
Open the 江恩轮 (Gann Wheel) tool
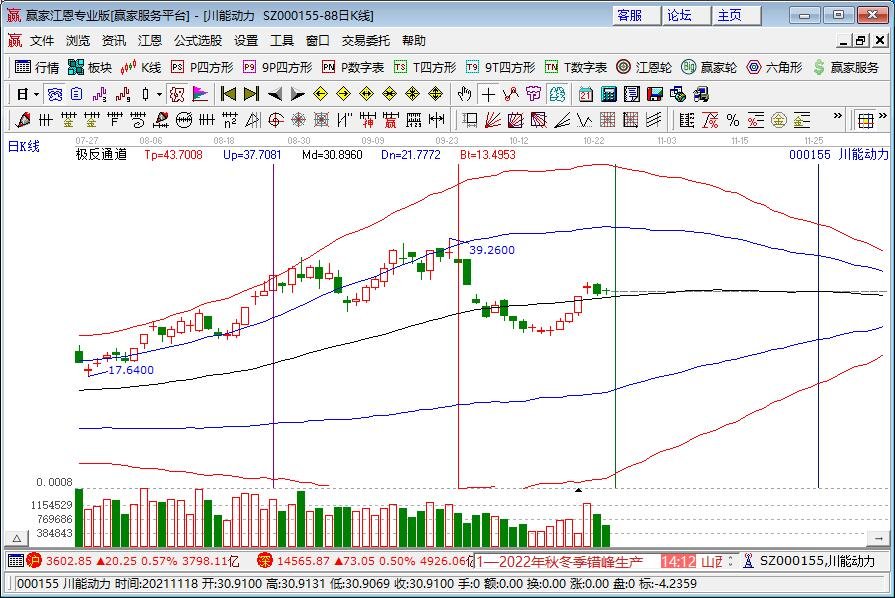[645, 67]
